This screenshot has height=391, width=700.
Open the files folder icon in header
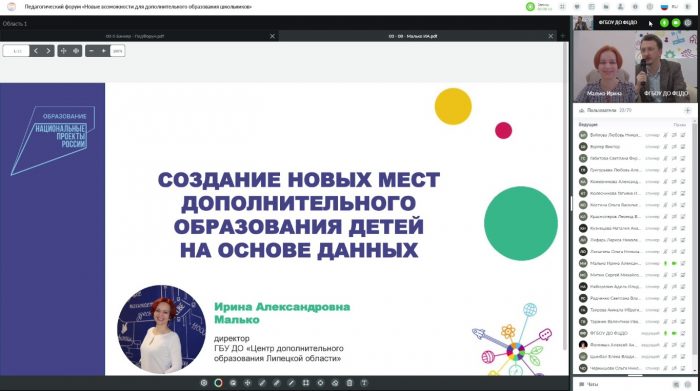606,7
